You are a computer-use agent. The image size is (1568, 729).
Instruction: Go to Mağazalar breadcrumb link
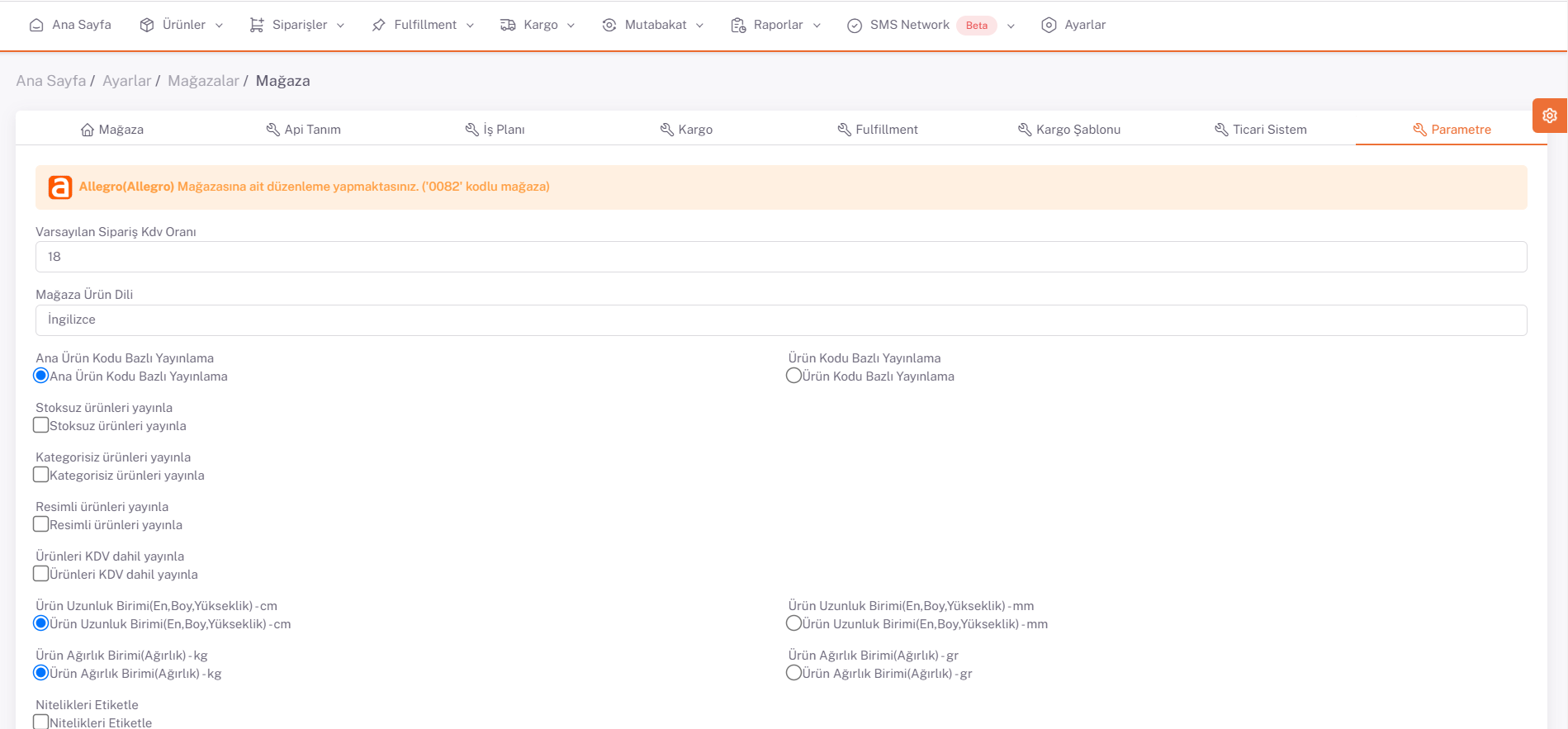[x=203, y=81]
